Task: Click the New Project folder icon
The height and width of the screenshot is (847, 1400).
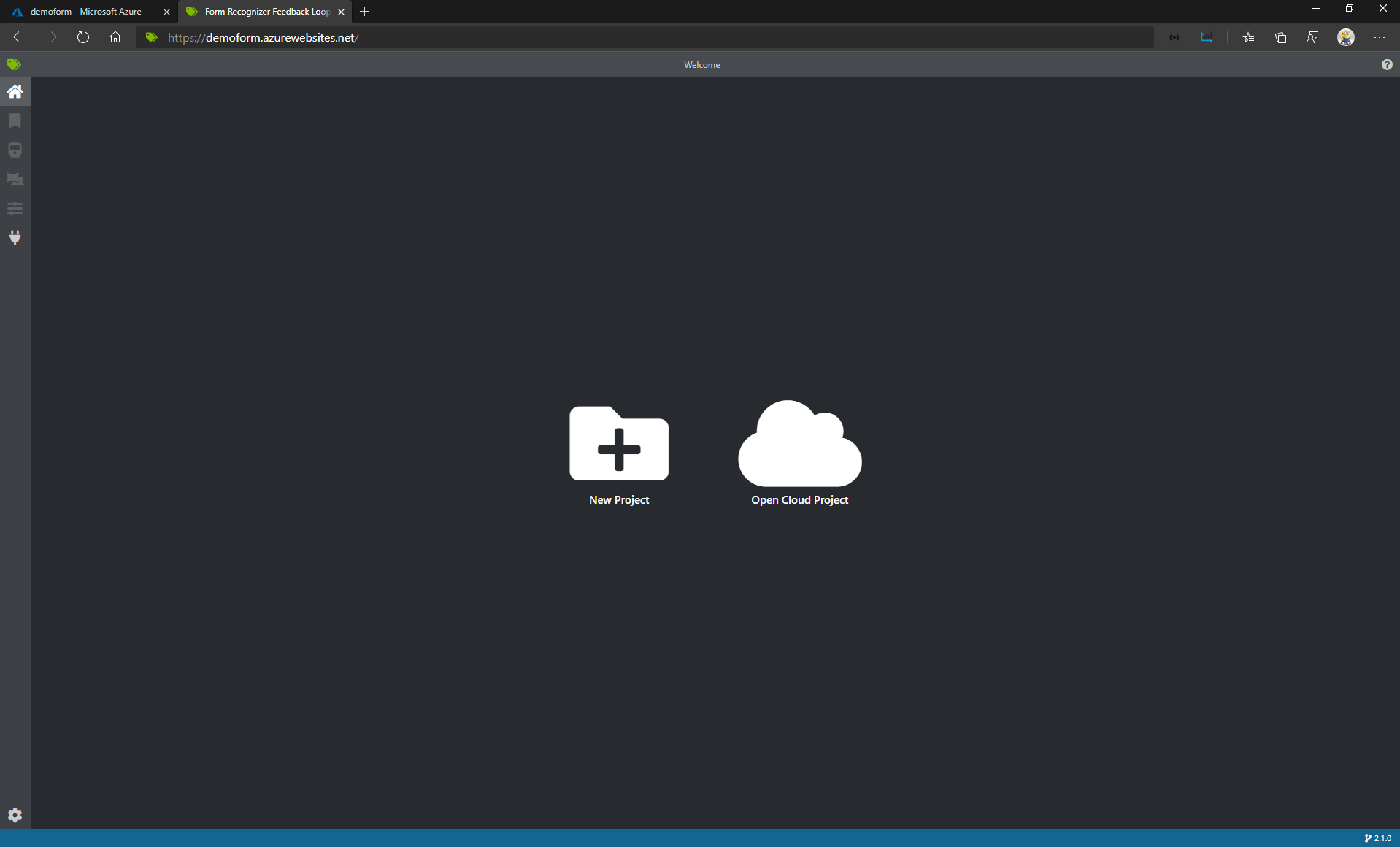Action: tap(619, 443)
